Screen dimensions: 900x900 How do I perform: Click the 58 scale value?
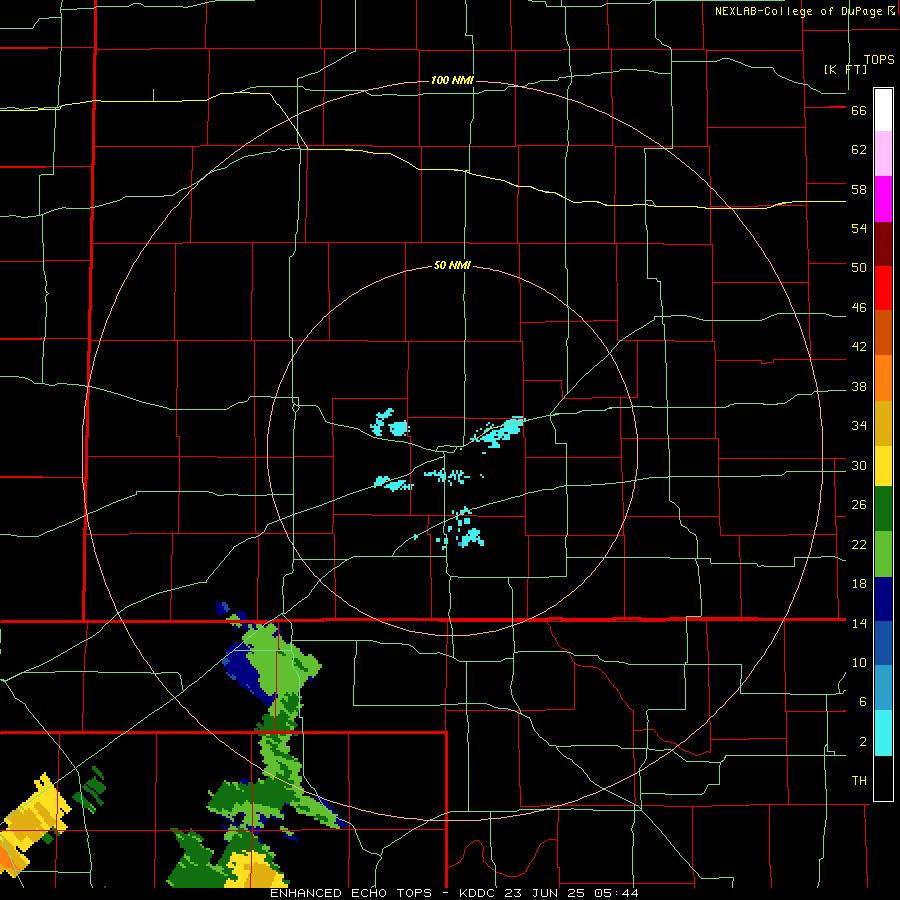[x=859, y=189]
